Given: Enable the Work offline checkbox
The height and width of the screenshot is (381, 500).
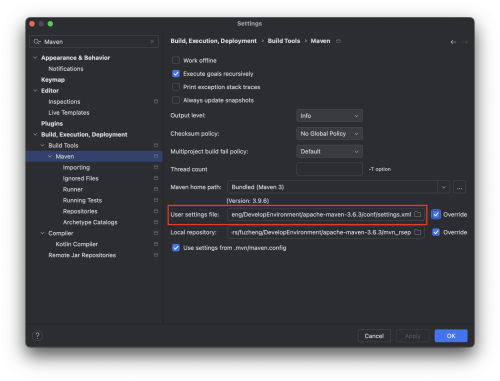Looking at the screenshot, I should pos(176,60).
